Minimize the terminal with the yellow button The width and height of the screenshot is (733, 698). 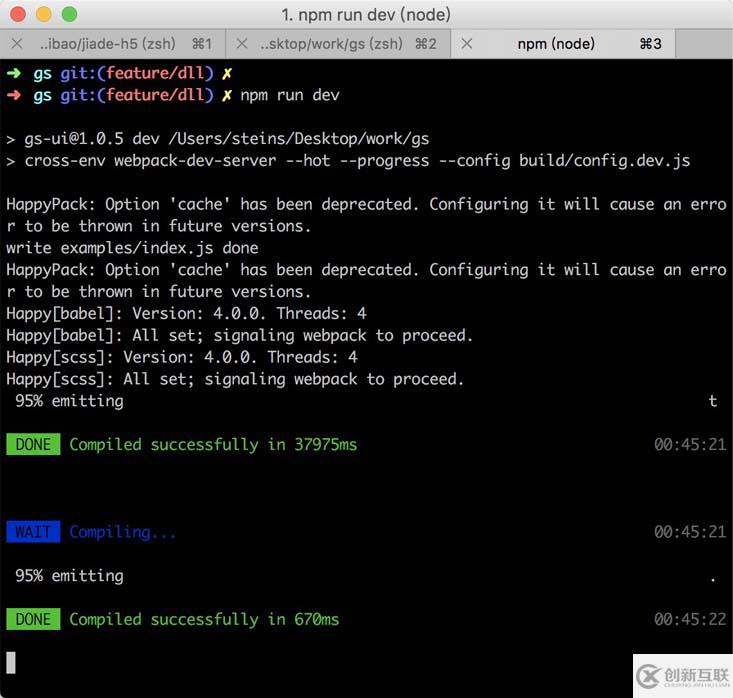click(44, 14)
